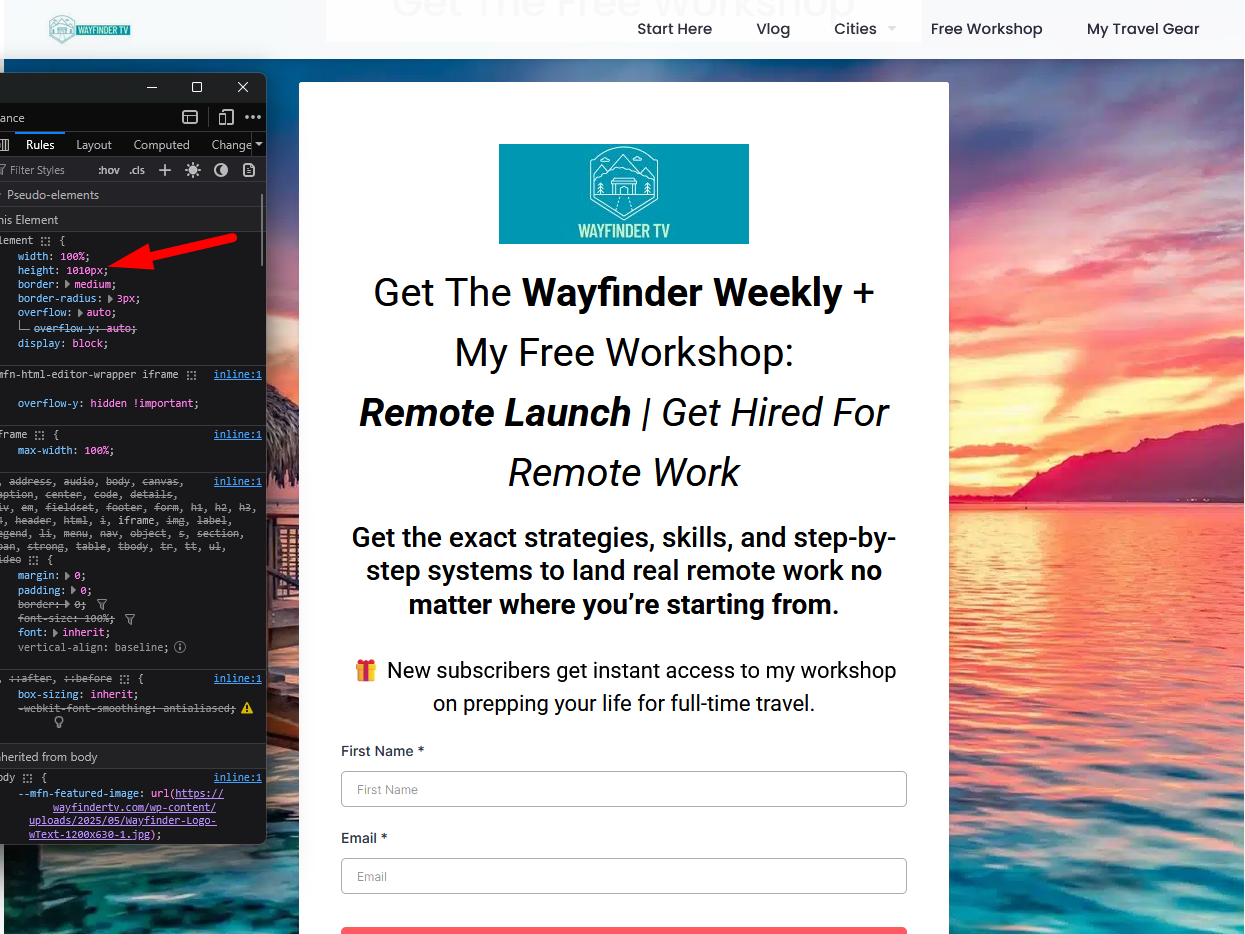Screen dimensions: 1245x934
Task: Click the Filter Styles search field
Action: (45, 170)
